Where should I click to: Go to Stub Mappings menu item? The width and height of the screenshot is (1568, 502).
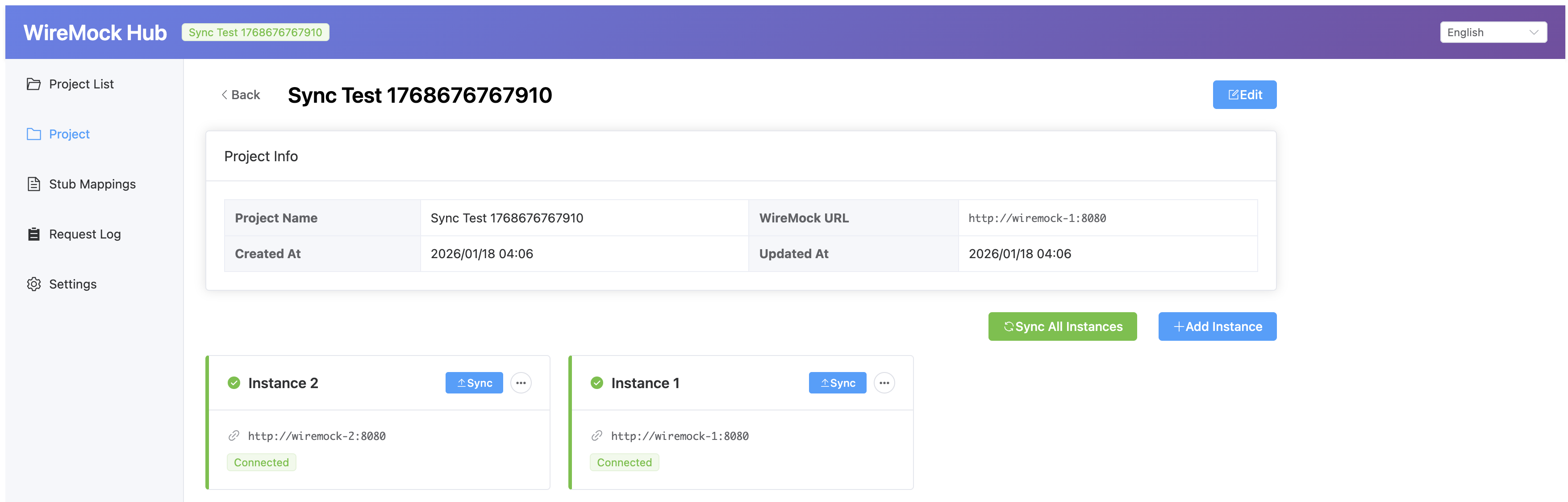coord(92,184)
